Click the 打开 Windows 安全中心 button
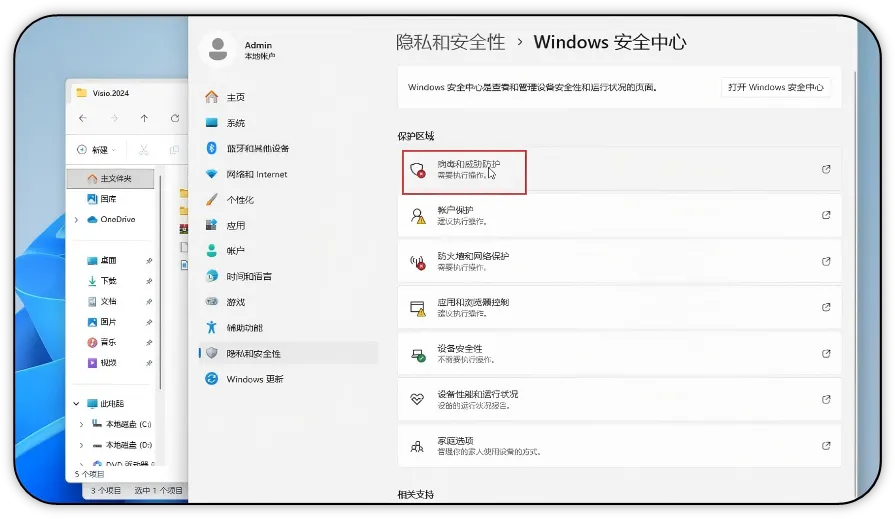 (x=776, y=87)
